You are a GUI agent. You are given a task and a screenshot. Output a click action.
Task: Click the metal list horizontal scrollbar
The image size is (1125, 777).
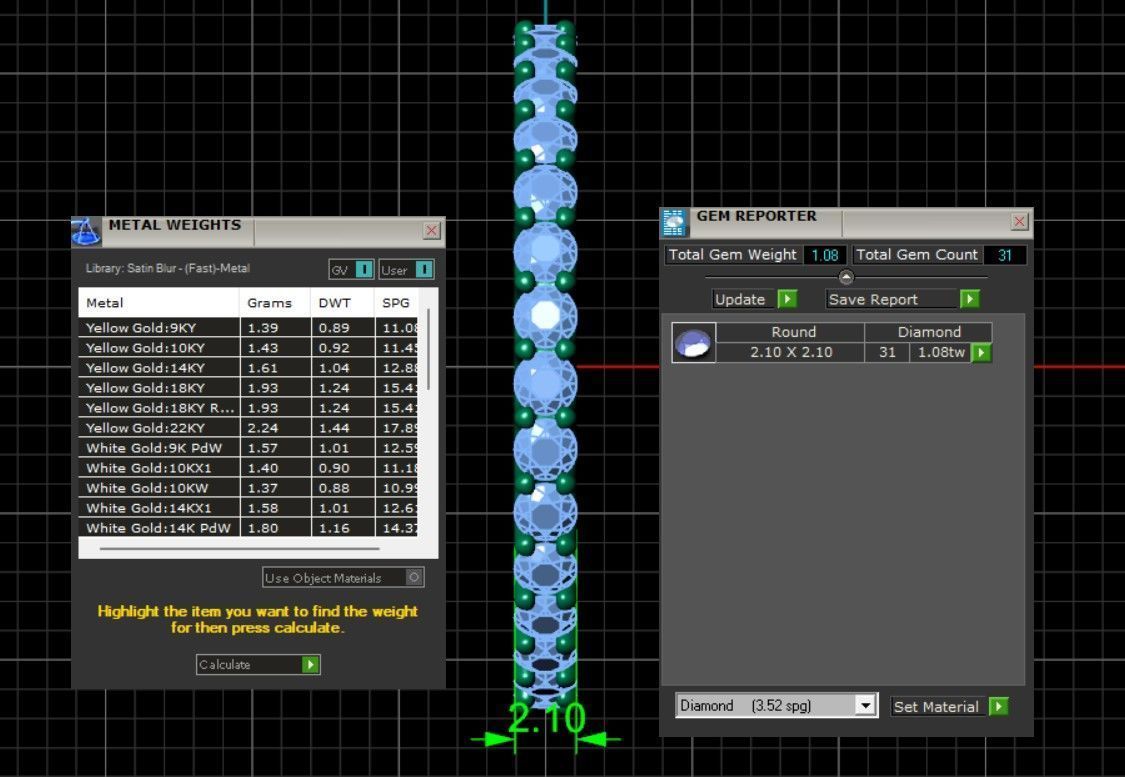(x=240, y=549)
